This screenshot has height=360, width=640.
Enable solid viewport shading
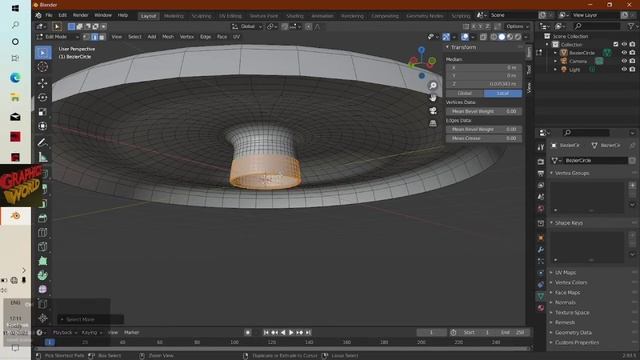click(502, 37)
